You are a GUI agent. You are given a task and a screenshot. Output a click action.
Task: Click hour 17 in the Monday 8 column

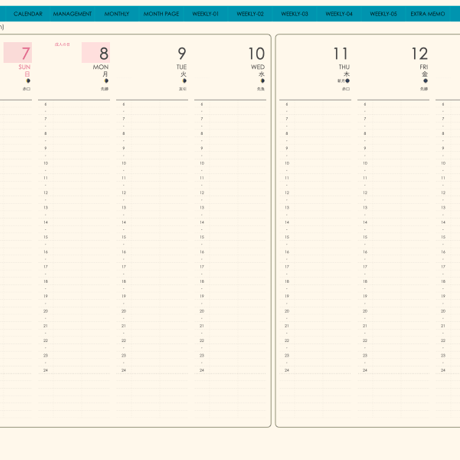pyautogui.click(x=46, y=267)
